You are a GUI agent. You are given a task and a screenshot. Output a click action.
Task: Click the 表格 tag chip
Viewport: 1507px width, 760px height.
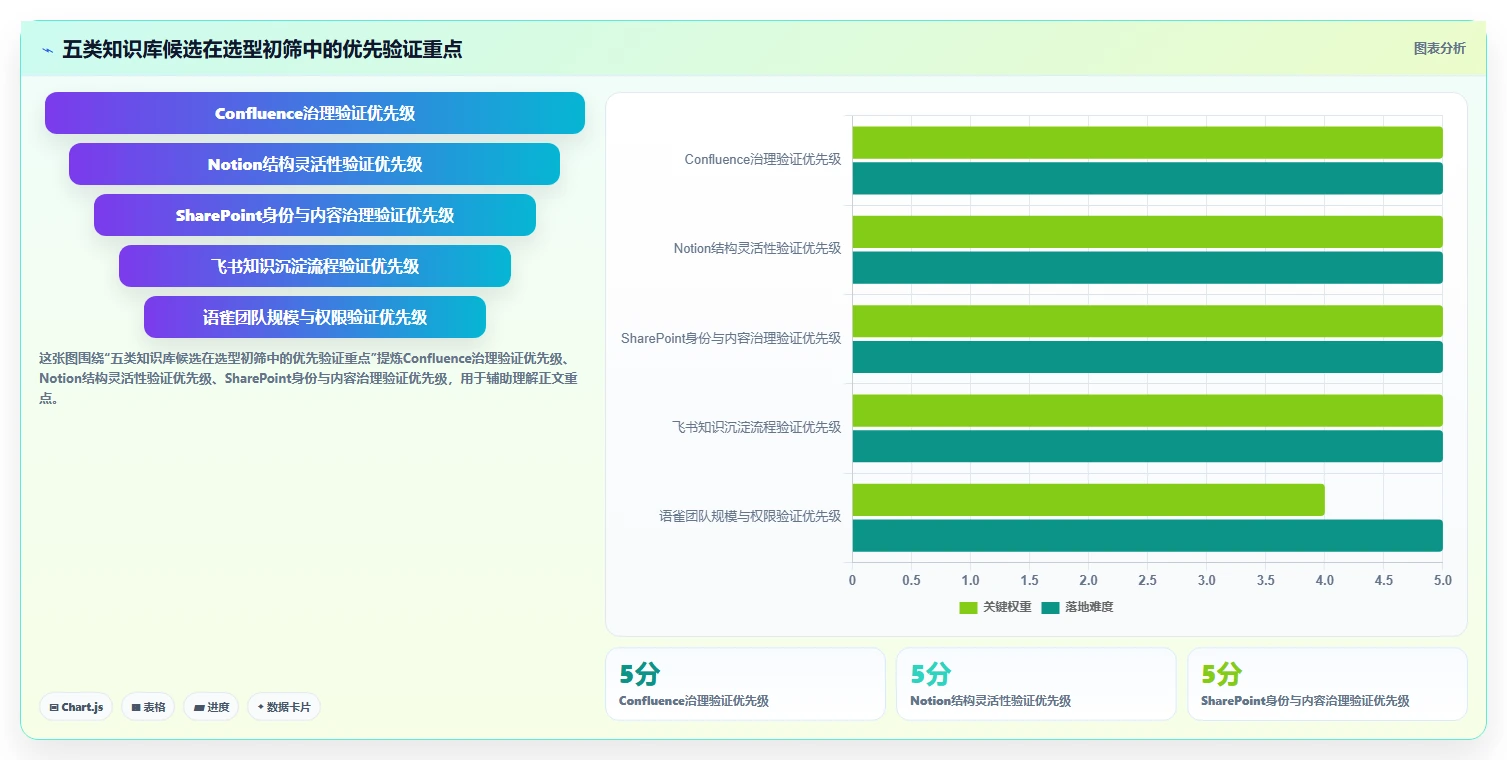pos(148,707)
